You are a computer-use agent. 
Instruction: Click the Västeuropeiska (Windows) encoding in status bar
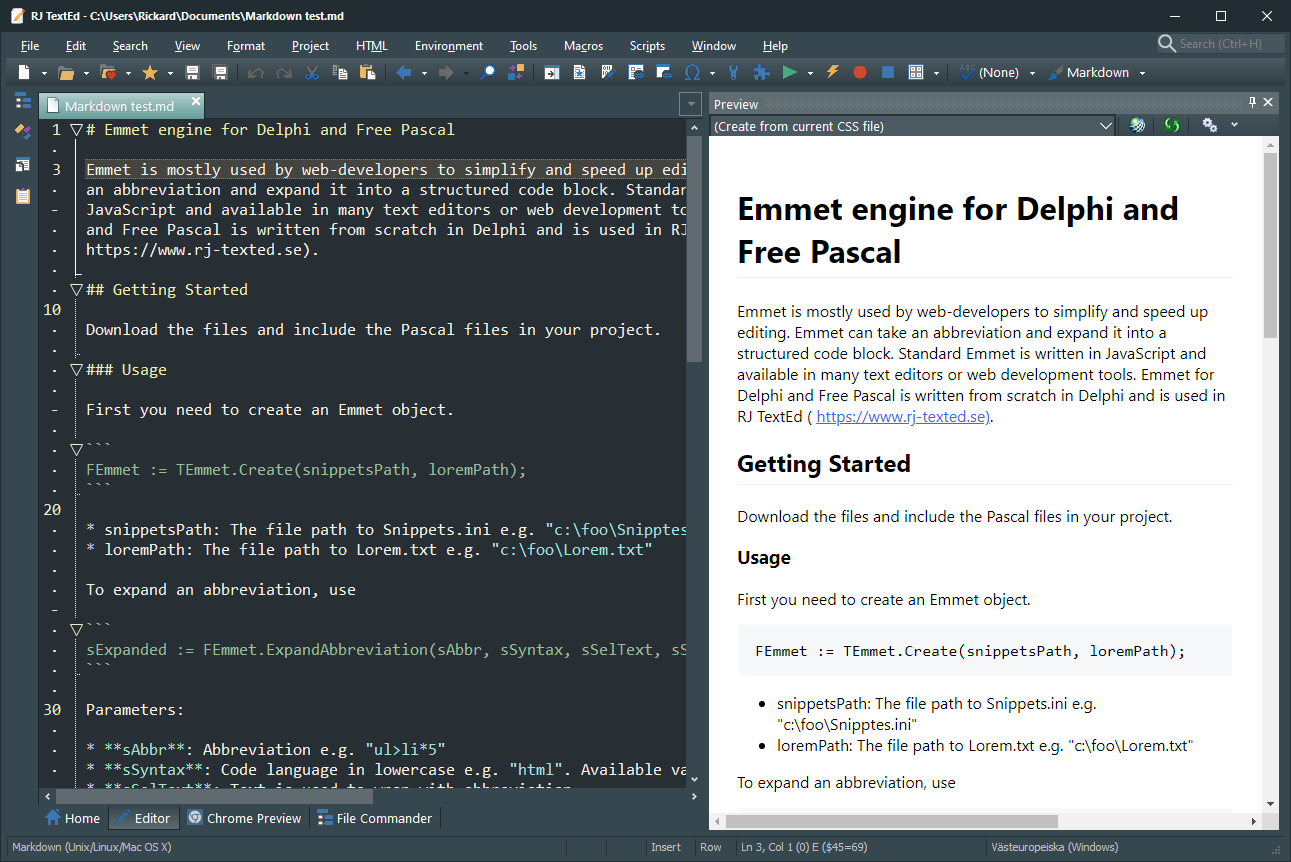[x=1056, y=847]
